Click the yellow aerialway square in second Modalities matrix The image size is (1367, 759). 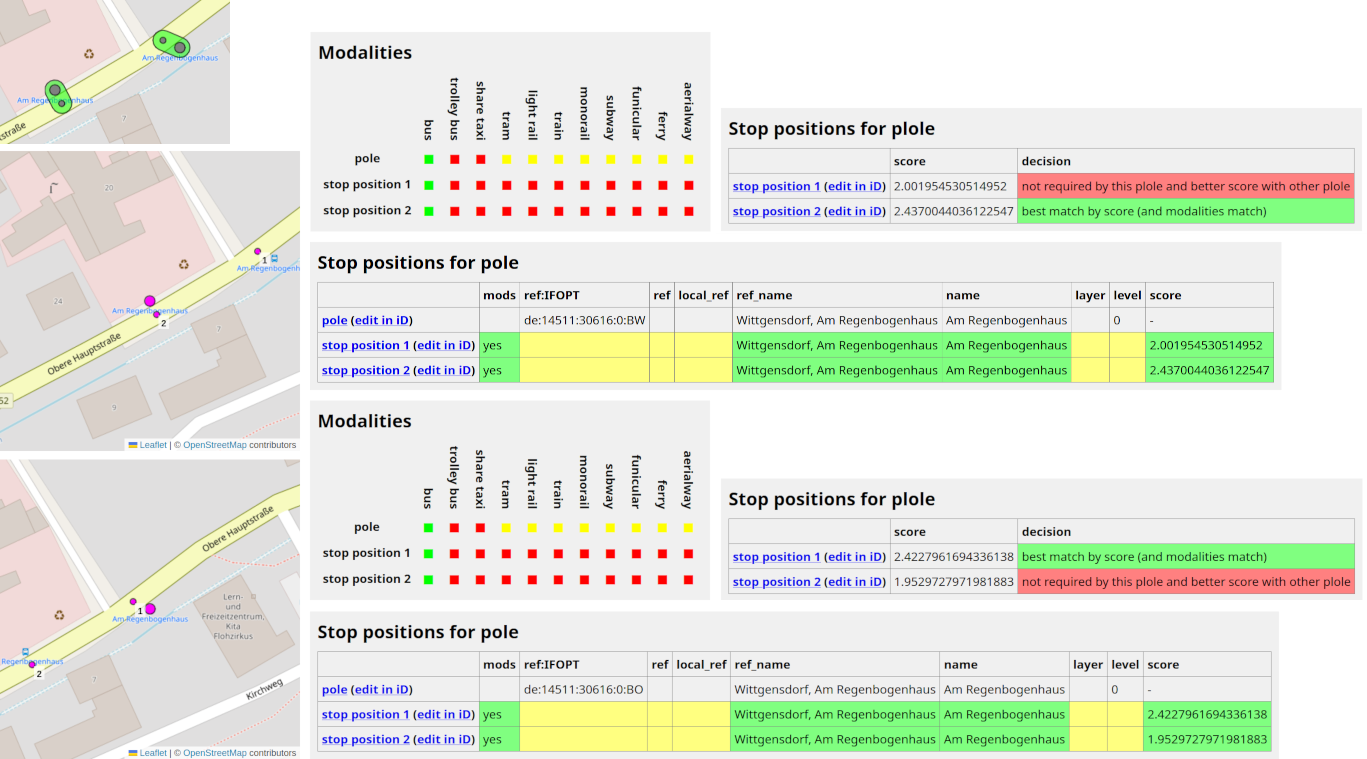pos(687,527)
